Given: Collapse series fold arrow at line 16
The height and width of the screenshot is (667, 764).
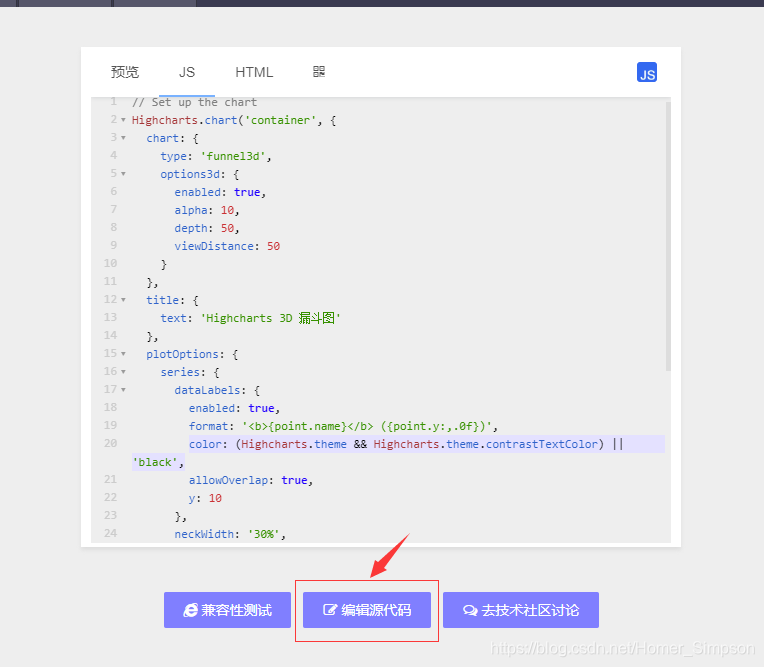Looking at the screenshot, I should pyautogui.click(x=123, y=372).
